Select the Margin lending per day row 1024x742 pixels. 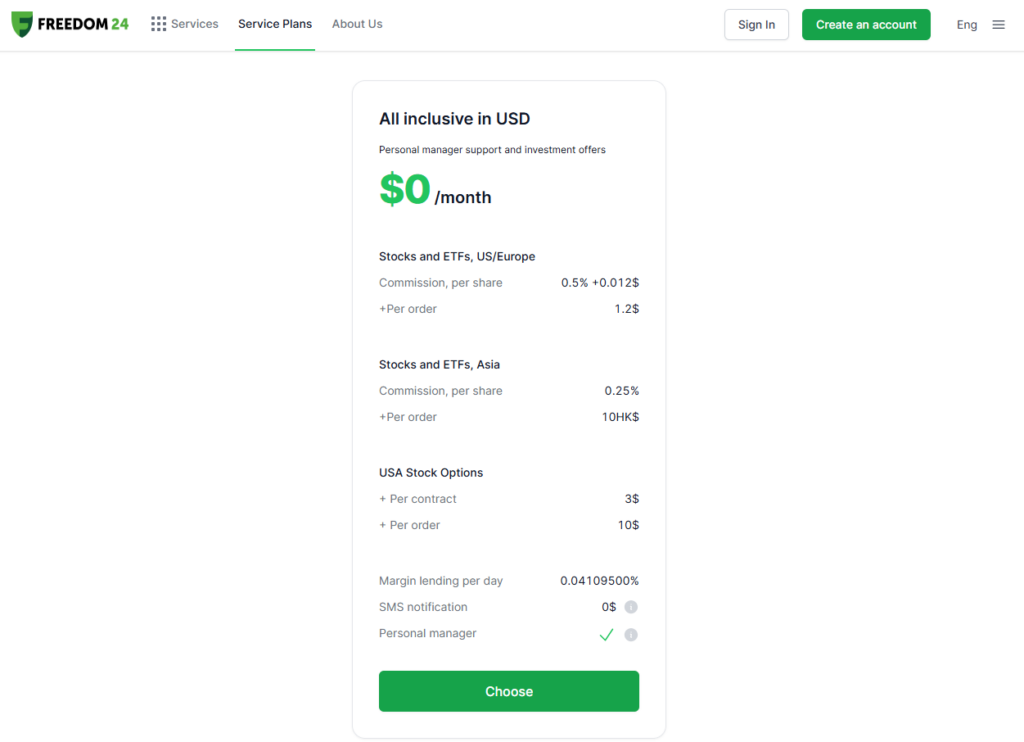coord(500,580)
